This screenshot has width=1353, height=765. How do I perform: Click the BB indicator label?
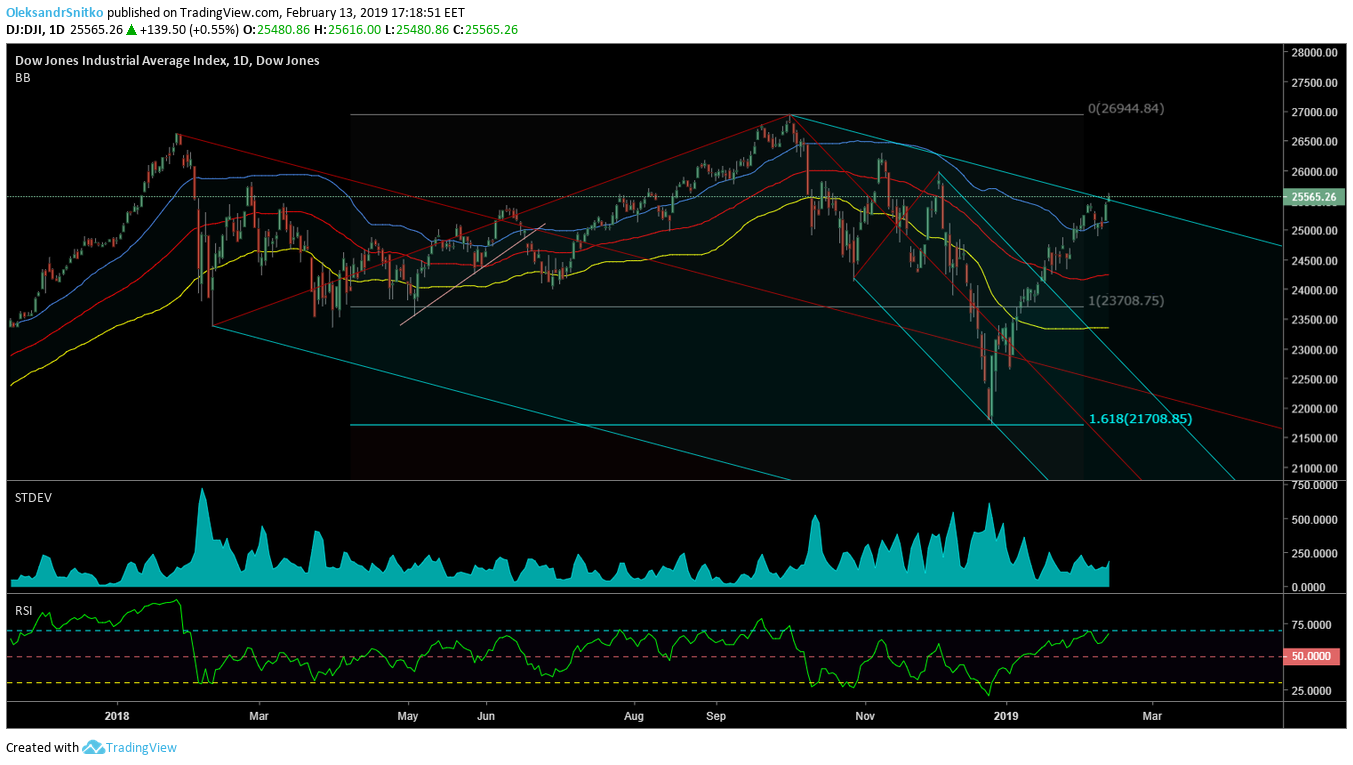pos(22,77)
